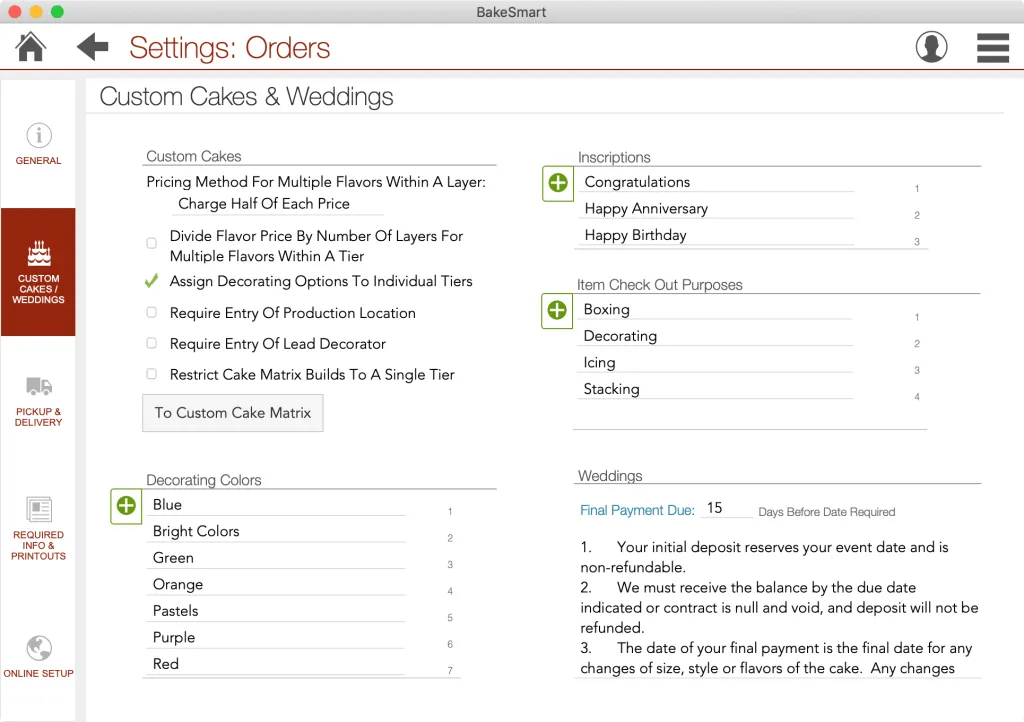
Task: Click the Home icon
Action: pyautogui.click(x=29, y=46)
